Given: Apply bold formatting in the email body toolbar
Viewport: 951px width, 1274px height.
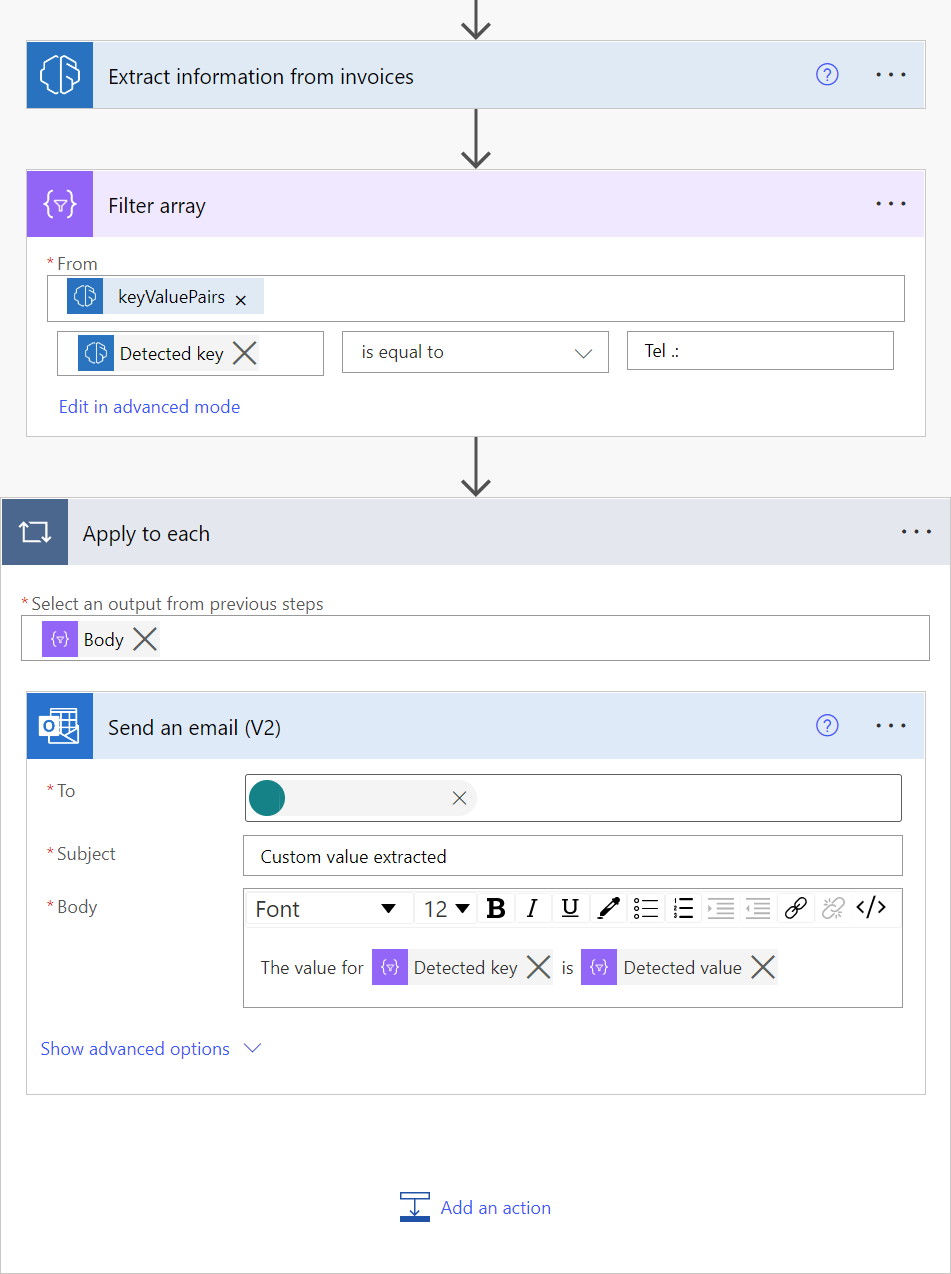Looking at the screenshot, I should (496, 908).
